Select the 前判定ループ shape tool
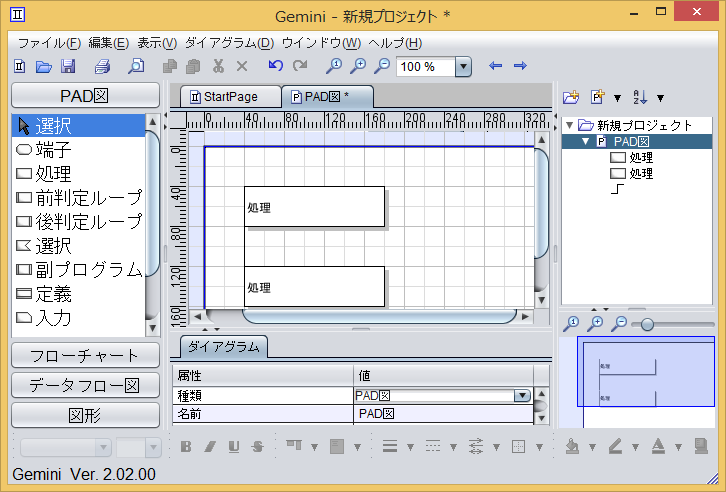Screen dimensions: 726x492 coord(79,198)
